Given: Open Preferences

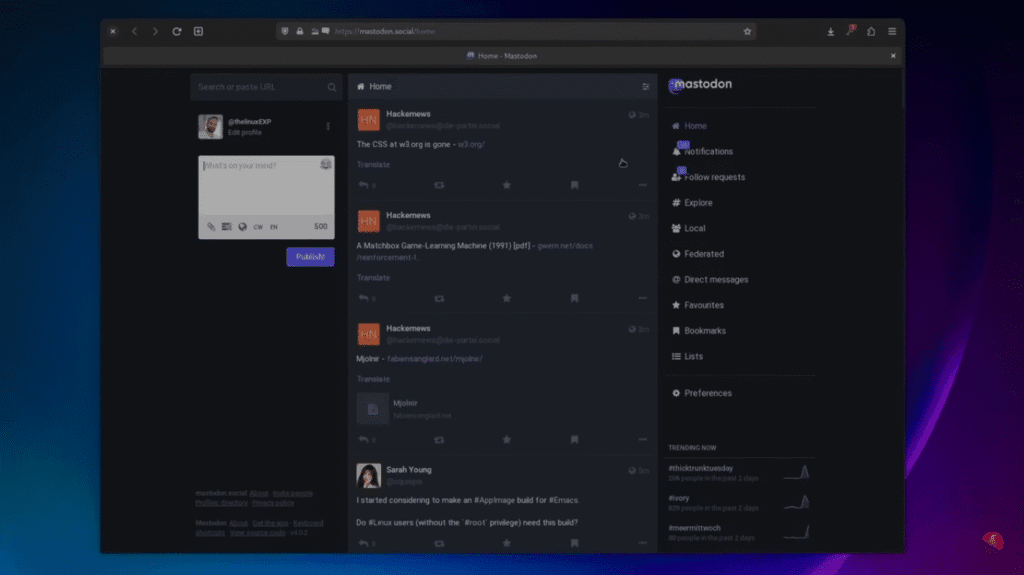Looking at the screenshot, I should (x=701, y=393).
